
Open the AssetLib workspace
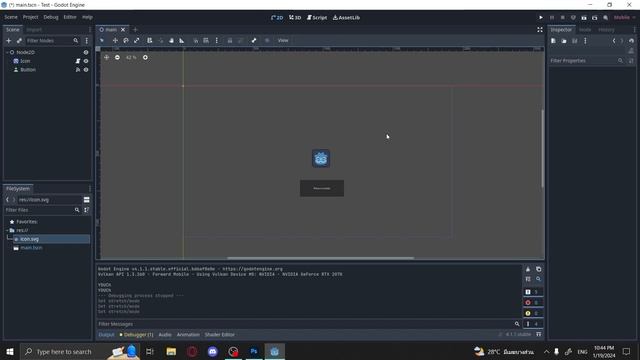[346, 18]
